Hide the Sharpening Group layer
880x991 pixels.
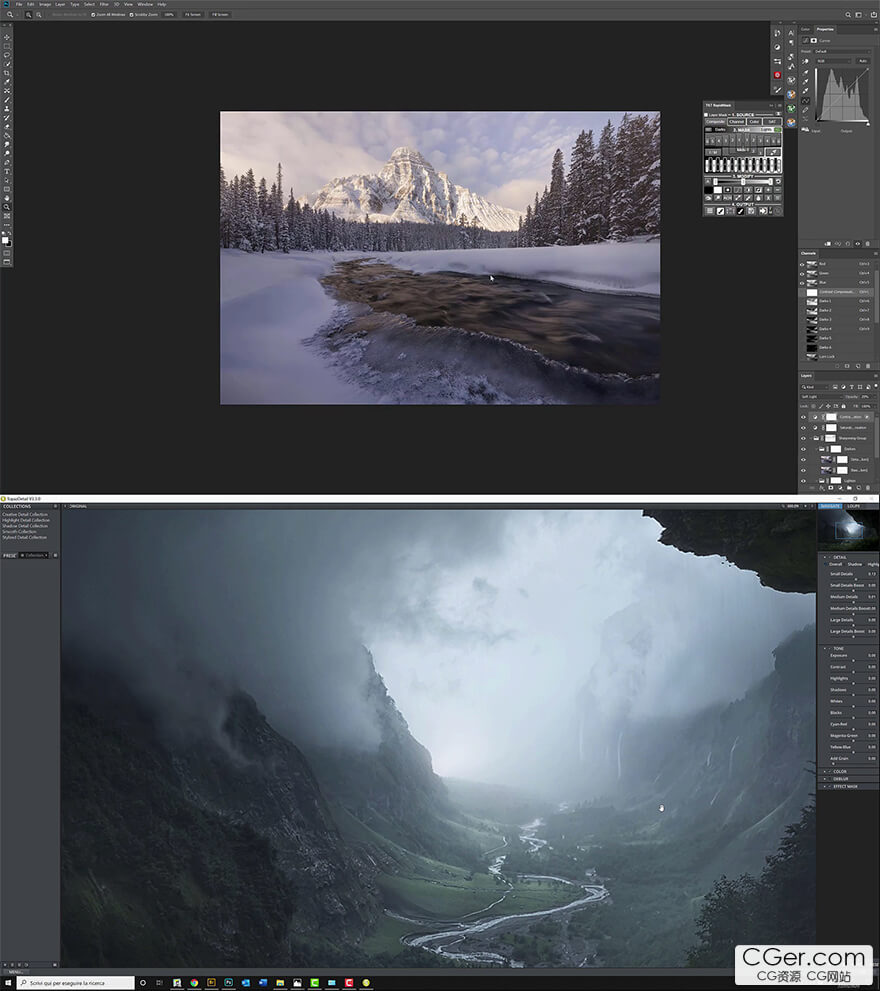click(803, 438)
